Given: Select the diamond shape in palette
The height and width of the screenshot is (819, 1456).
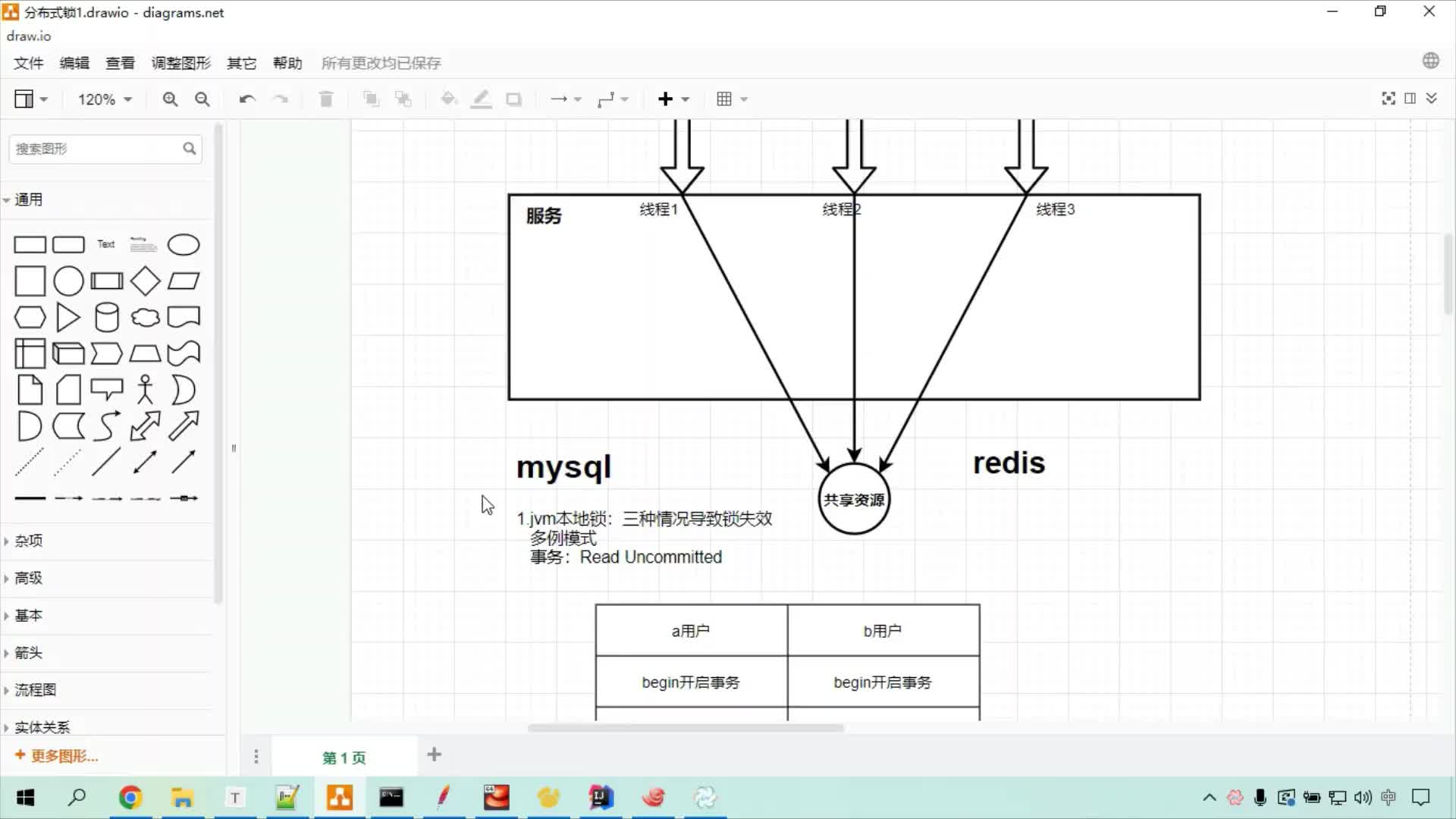Looking at the screenshot, I should (145, 281).
